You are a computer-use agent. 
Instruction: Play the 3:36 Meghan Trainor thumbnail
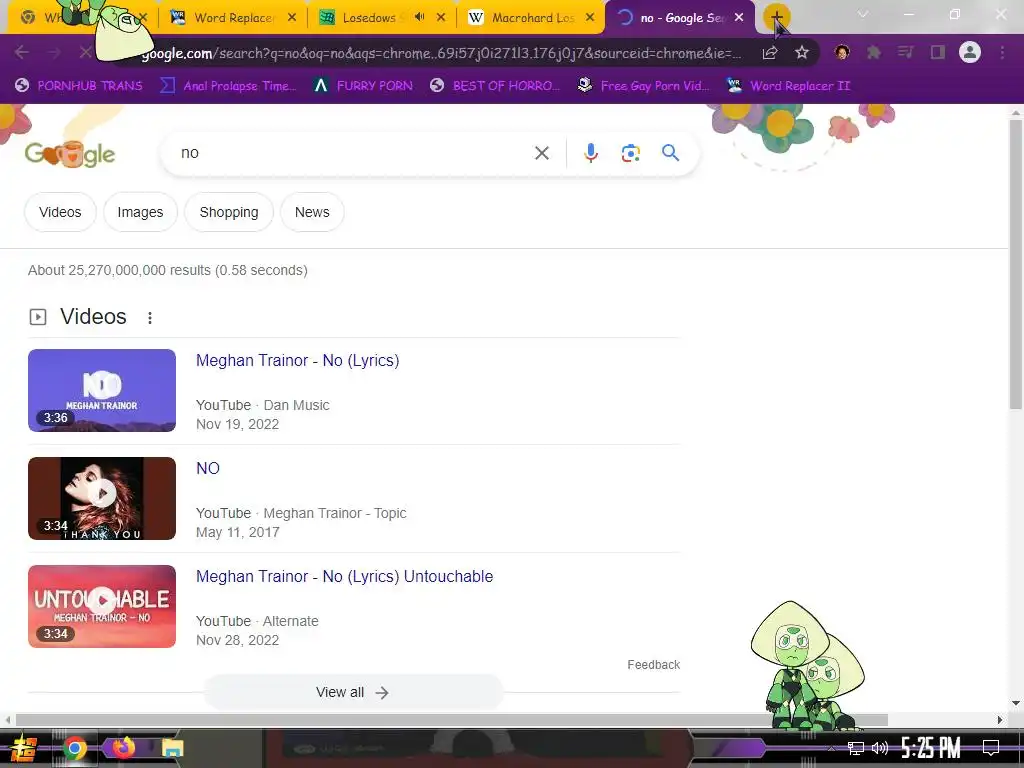click(102, 391)
